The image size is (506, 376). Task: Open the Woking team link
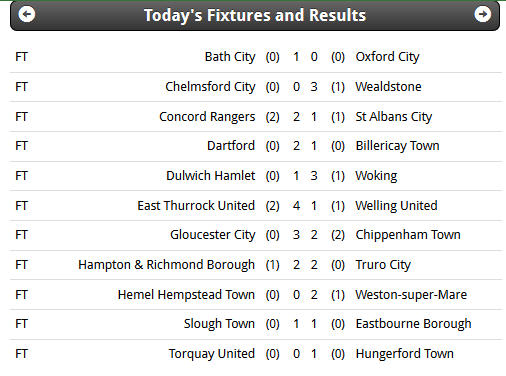point(376,176)
